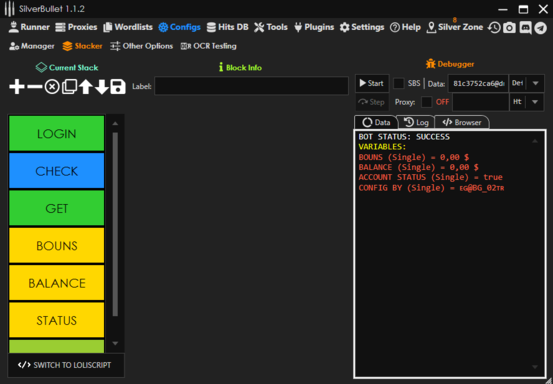The image size is (553, 384).
Task: Open the Settings section
Action: point(362,27)
